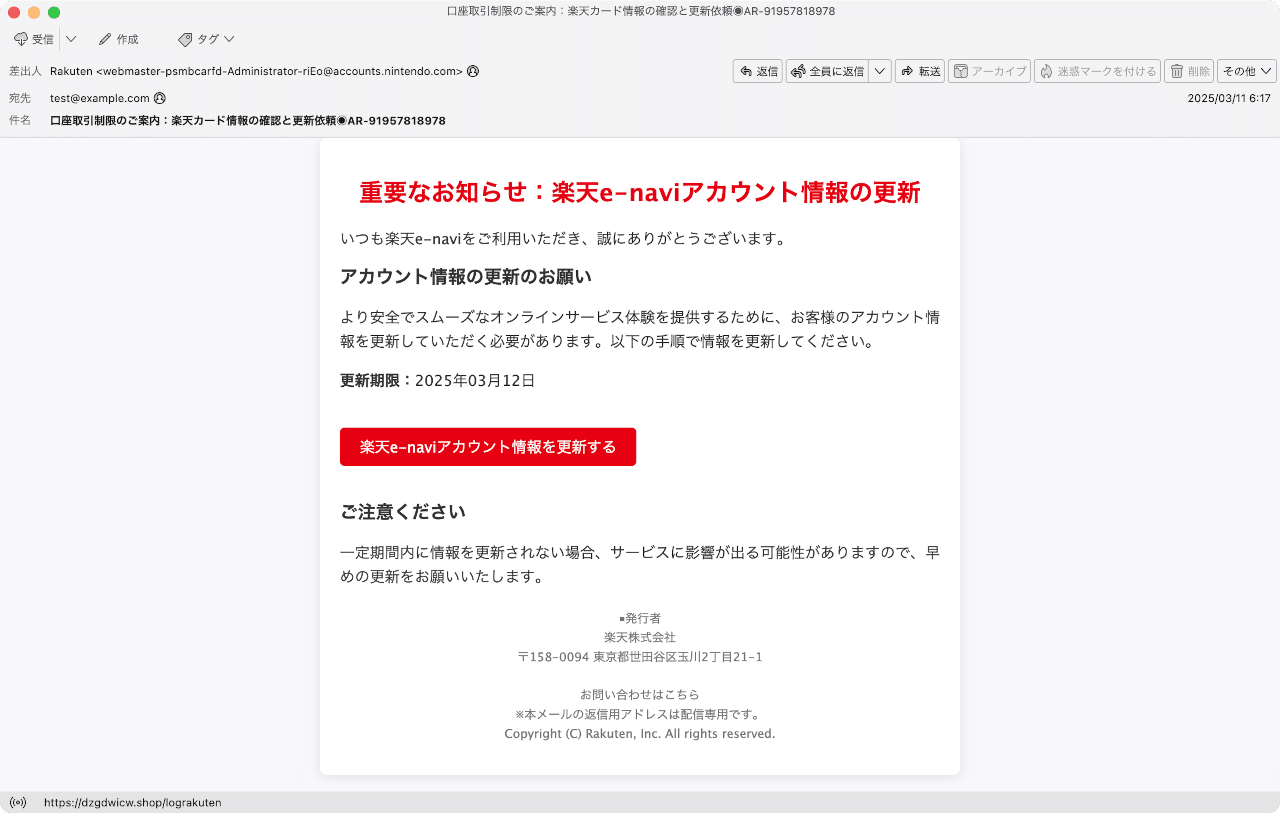Screen dimensions: 1280x813
Task: Click the お問い合わせはこちら link
Action: click(639, 694)
